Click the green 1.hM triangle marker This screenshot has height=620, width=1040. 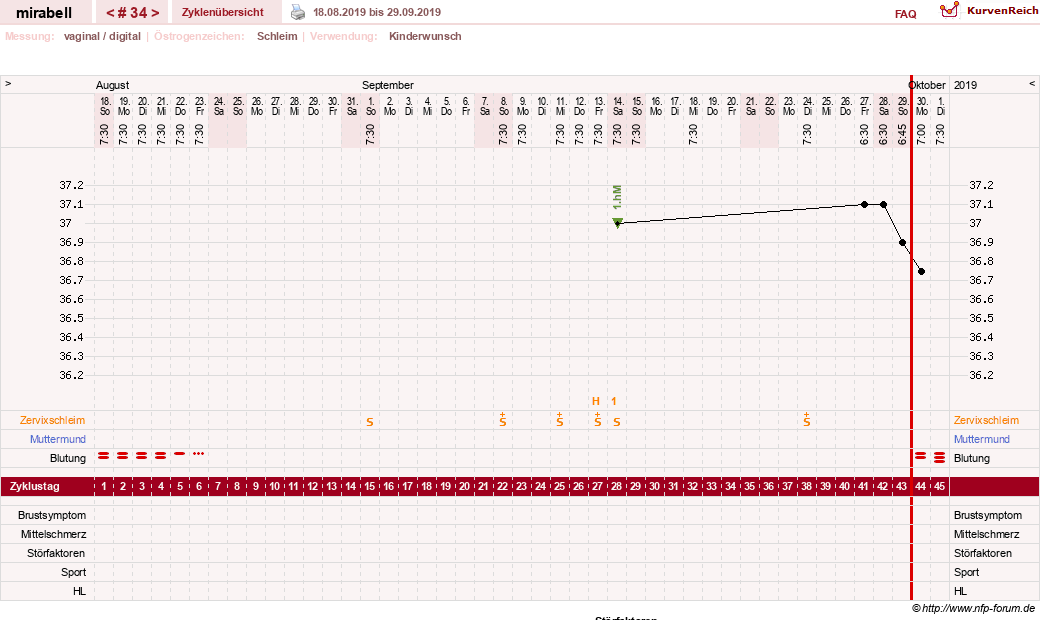point(618,222)
